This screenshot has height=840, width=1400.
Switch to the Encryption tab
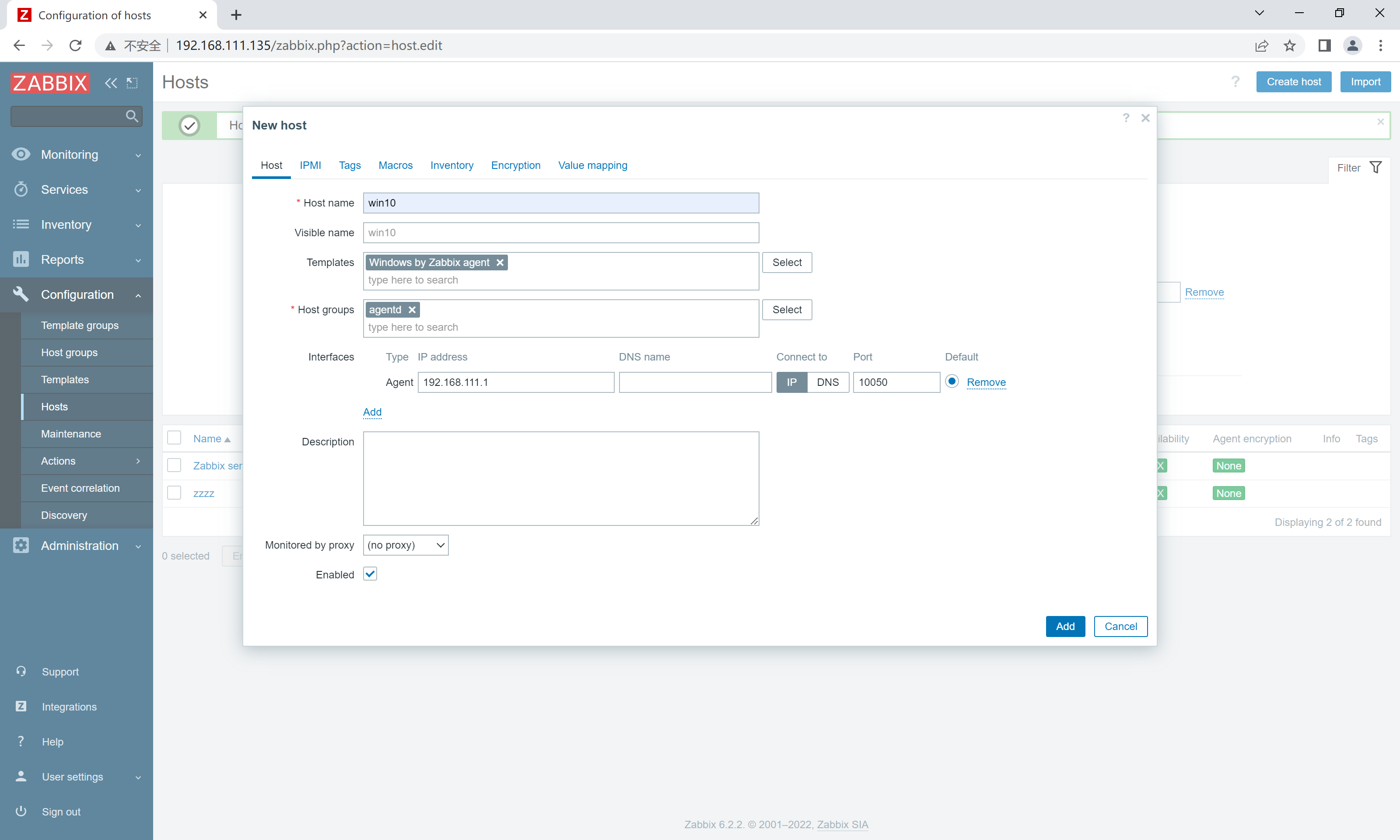point(515,165)
